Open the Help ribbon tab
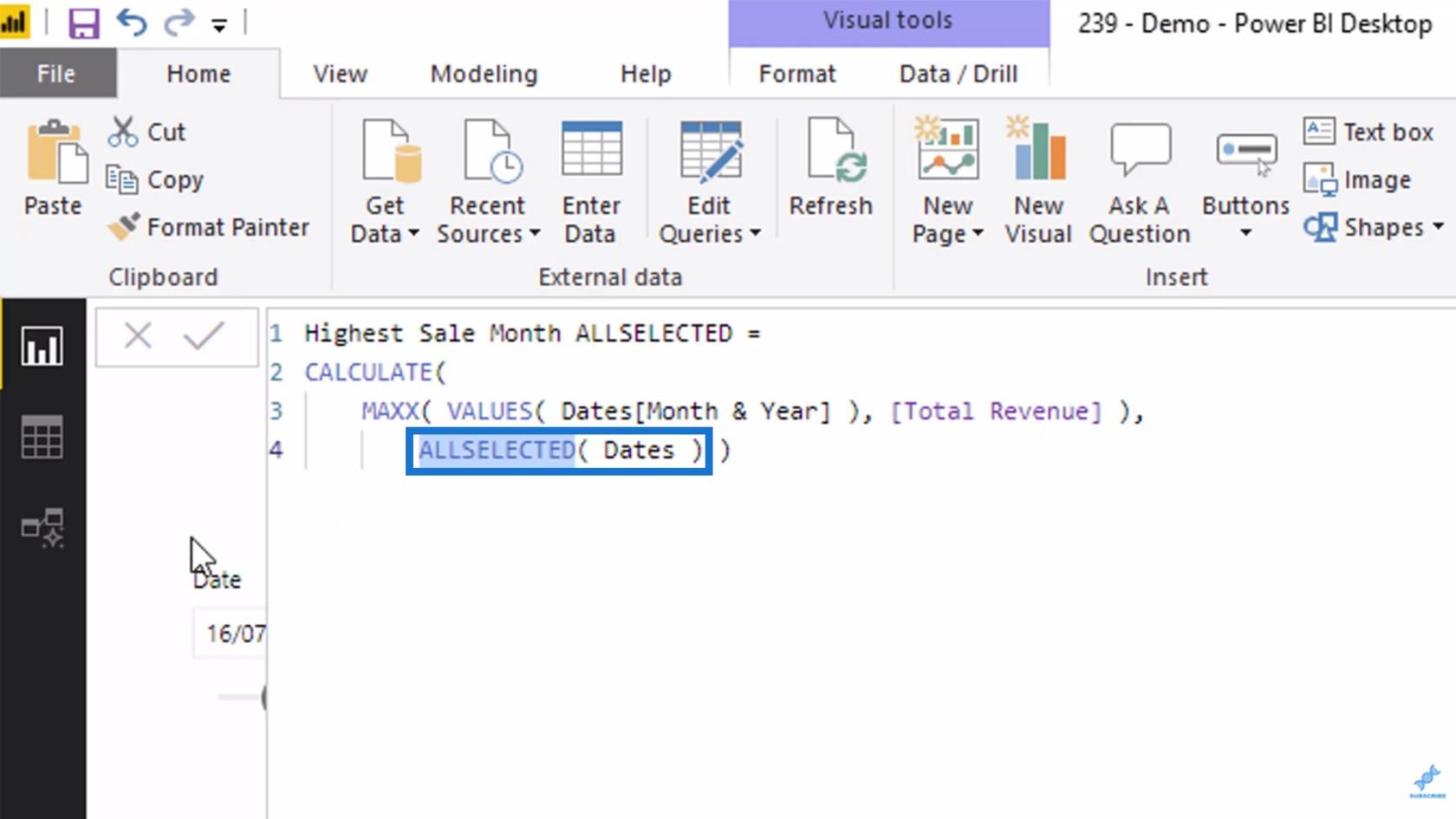This screenshot has height=819, width=1456. [646, 74]
